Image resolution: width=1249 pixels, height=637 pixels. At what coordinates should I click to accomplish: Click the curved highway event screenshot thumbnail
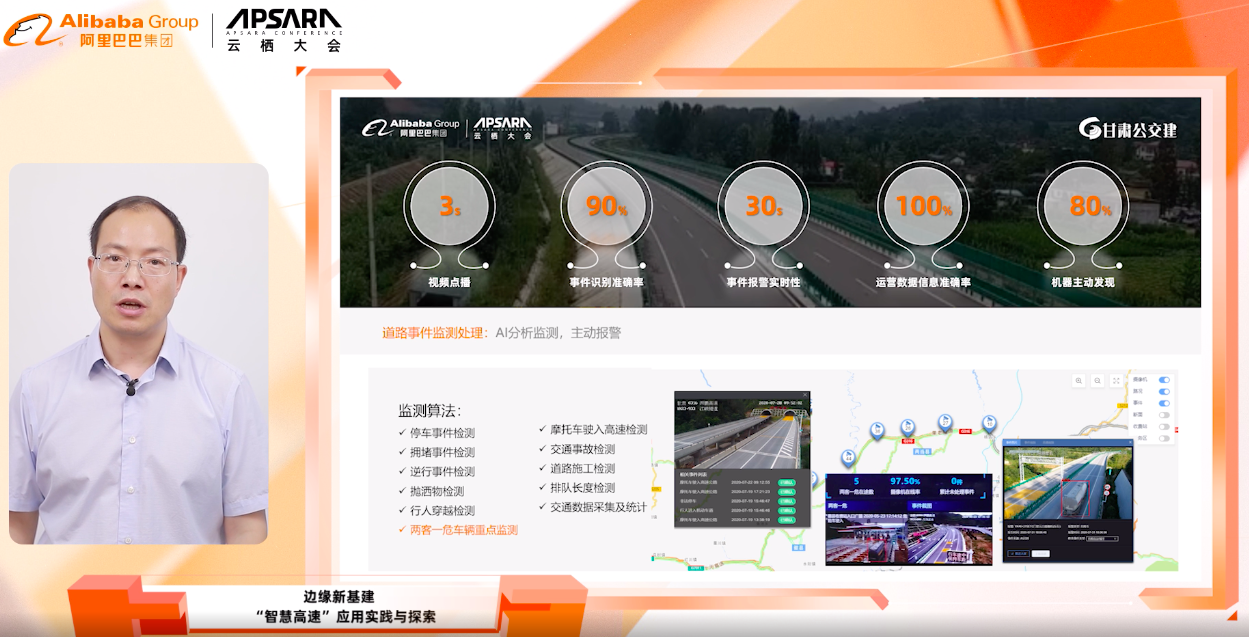pos(949,539)
